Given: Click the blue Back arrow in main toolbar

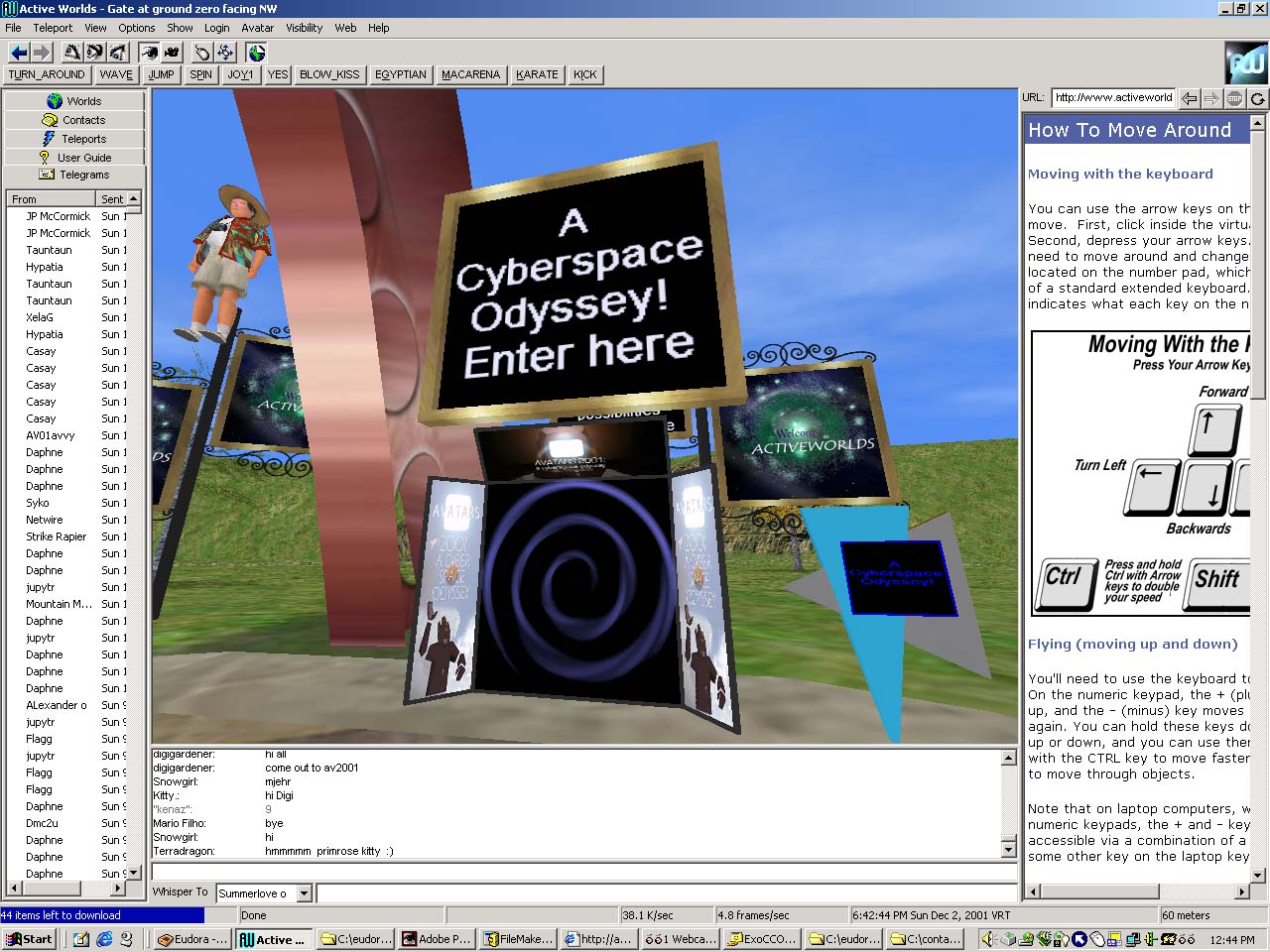Looking at the screenshot, I should click(x=19, y=53).
